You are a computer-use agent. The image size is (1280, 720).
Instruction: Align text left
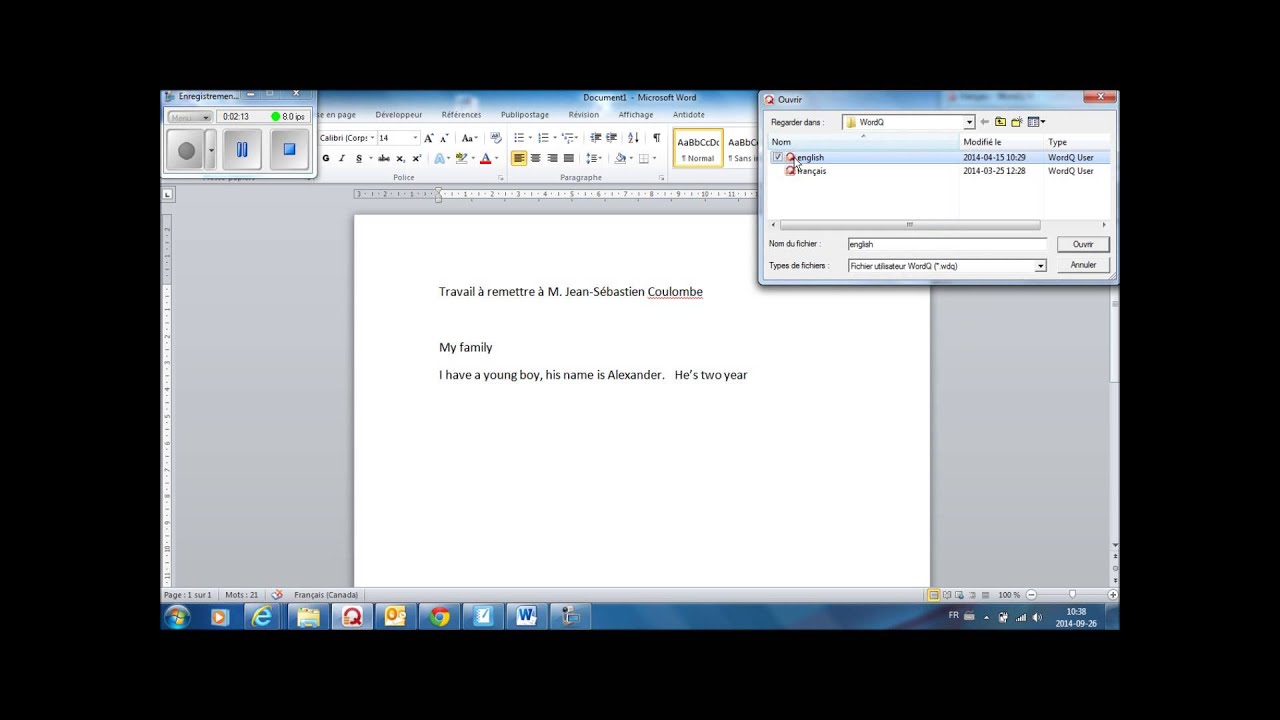tap(519, 158)
